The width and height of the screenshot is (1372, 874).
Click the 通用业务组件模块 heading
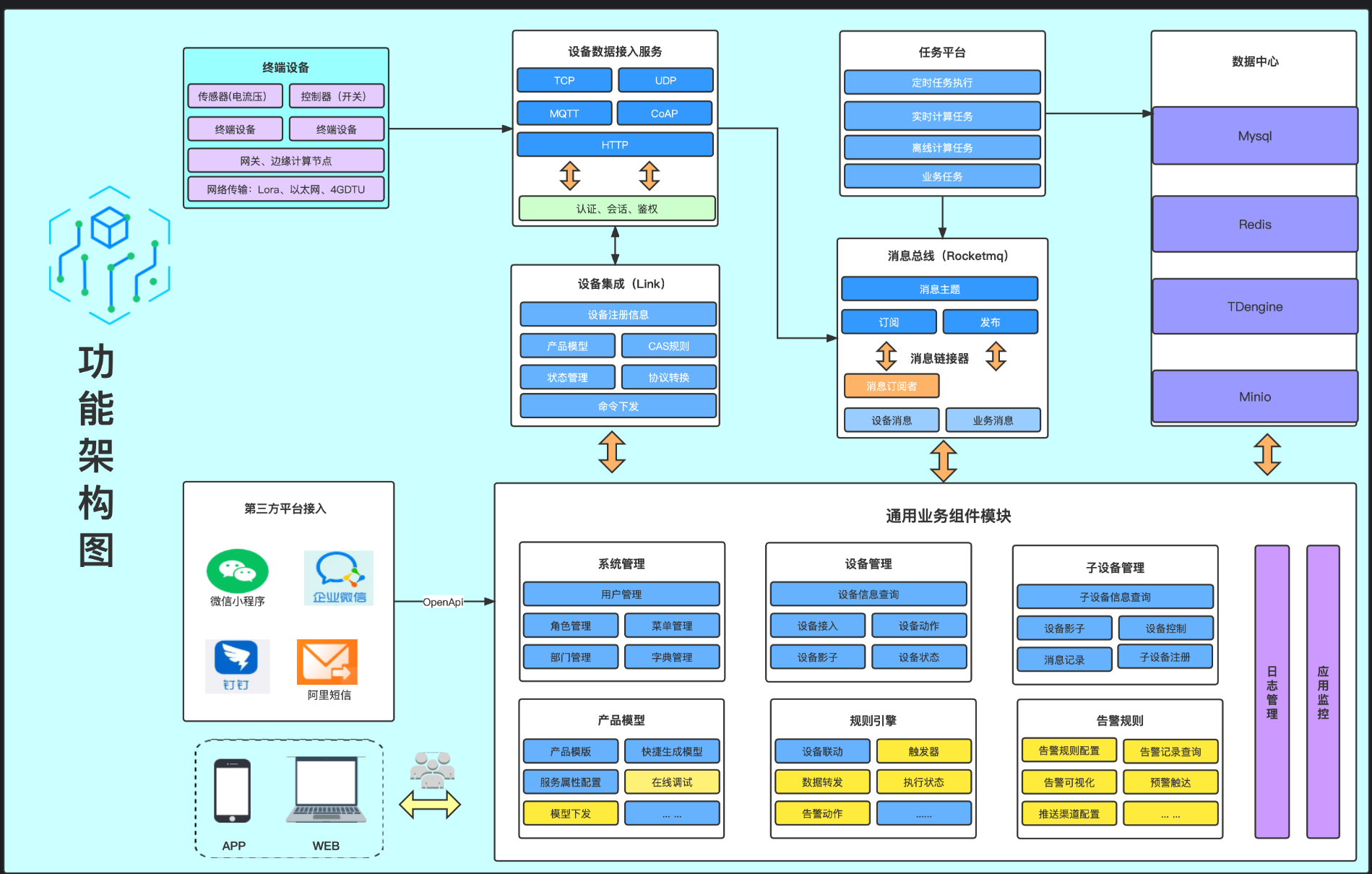point(949,516)
